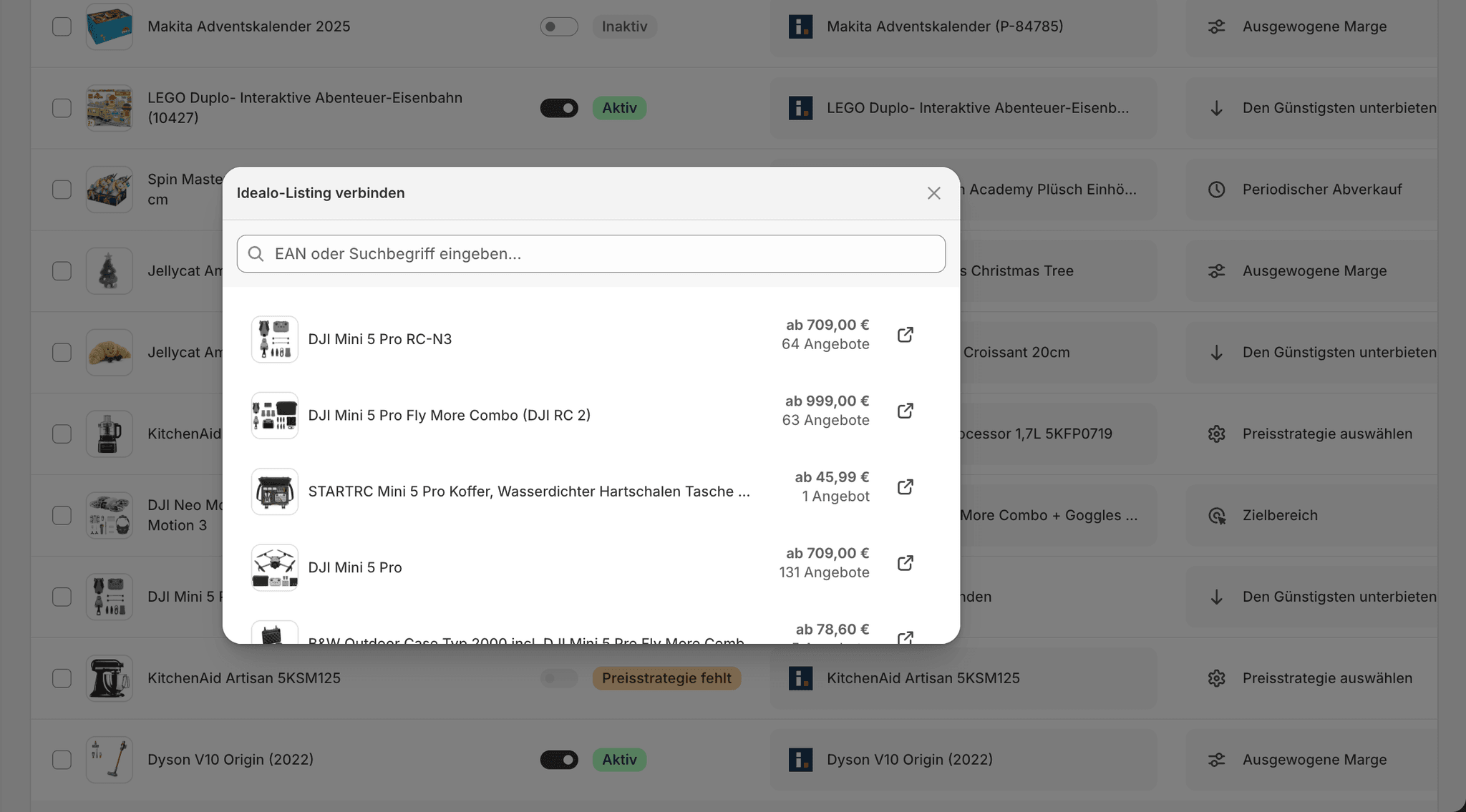The width and height of the screenshot is (1466, 812).
Task: Tick checkbox for LEGO Duplo Abenteuer-Eisenbahn
Action: click(62, 108)
